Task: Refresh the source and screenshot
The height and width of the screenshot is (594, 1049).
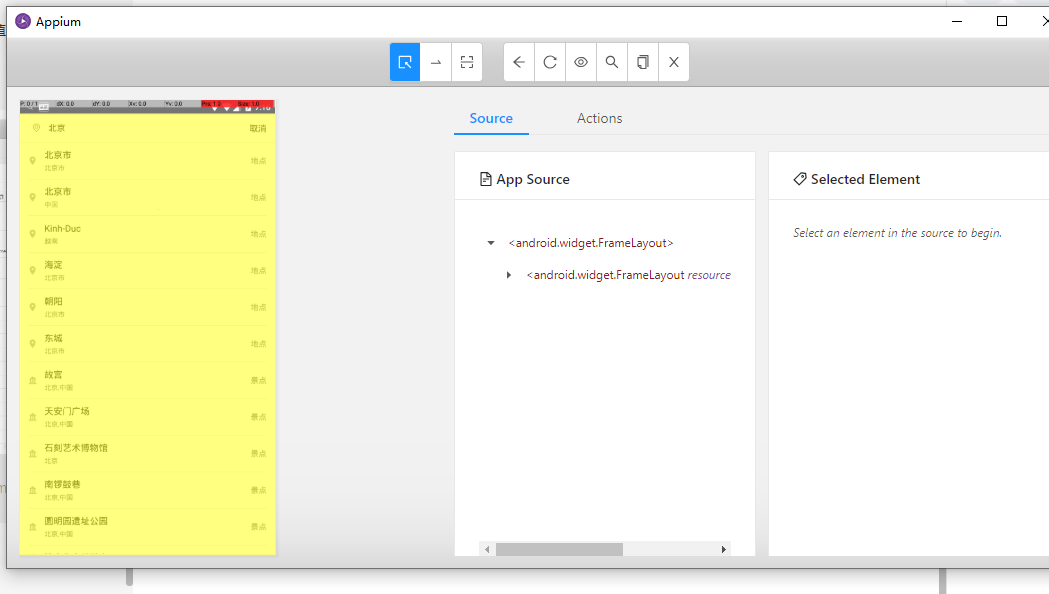Action: pyautogui.click(x=550, y=62)
